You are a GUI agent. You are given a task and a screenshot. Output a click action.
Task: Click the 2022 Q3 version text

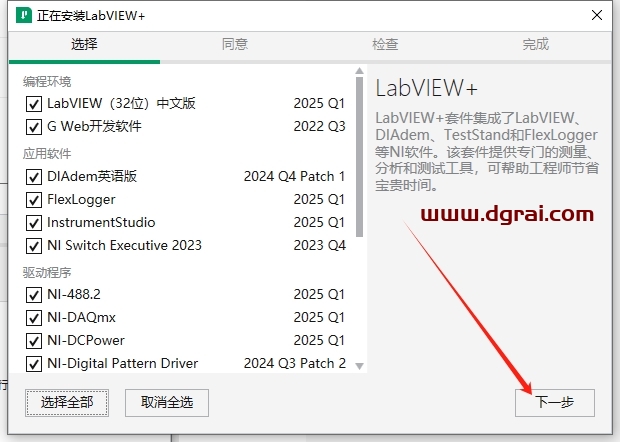click(x=319, y=127)
